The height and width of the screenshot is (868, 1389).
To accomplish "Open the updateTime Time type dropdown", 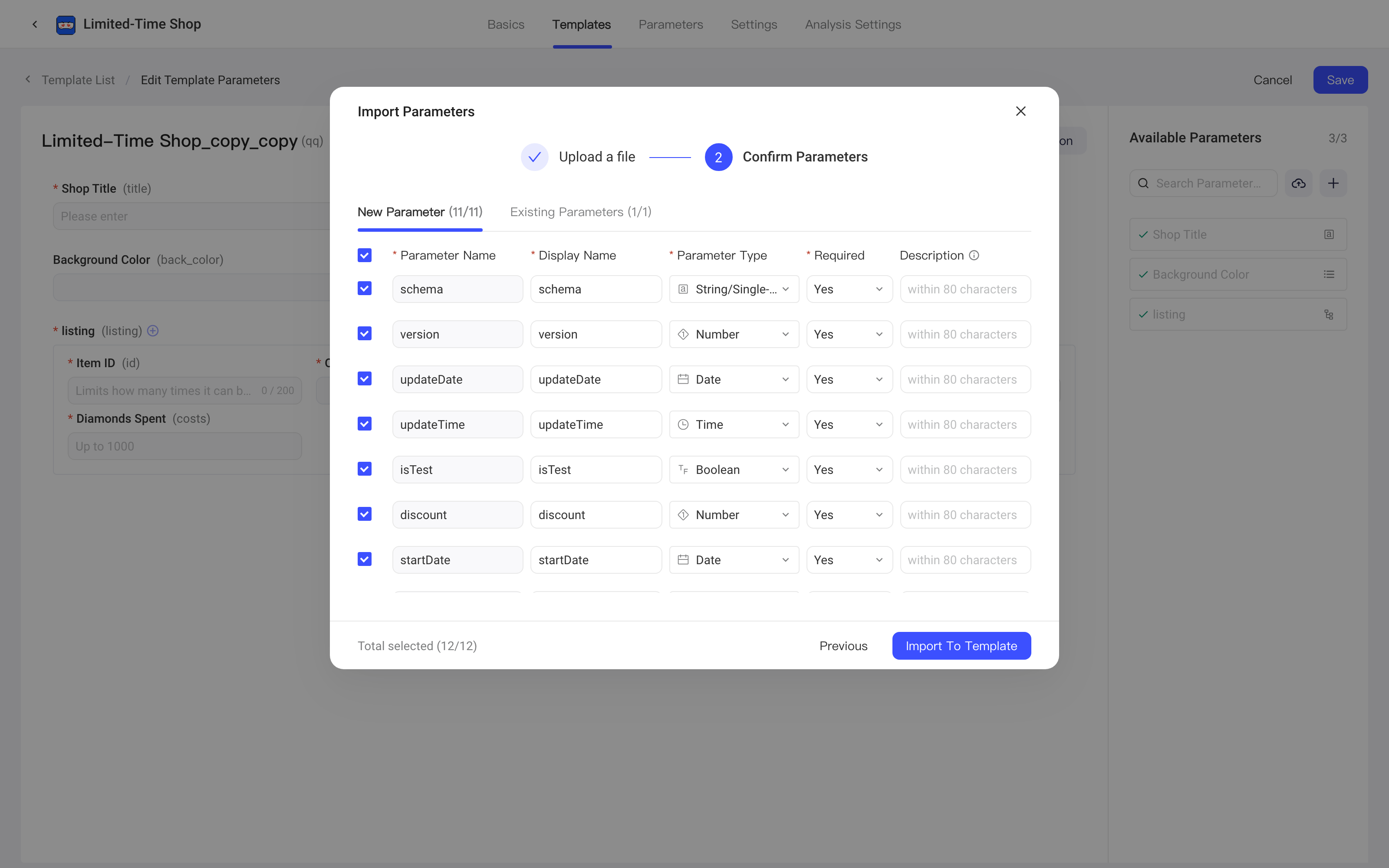I will [x=734, y=424].
